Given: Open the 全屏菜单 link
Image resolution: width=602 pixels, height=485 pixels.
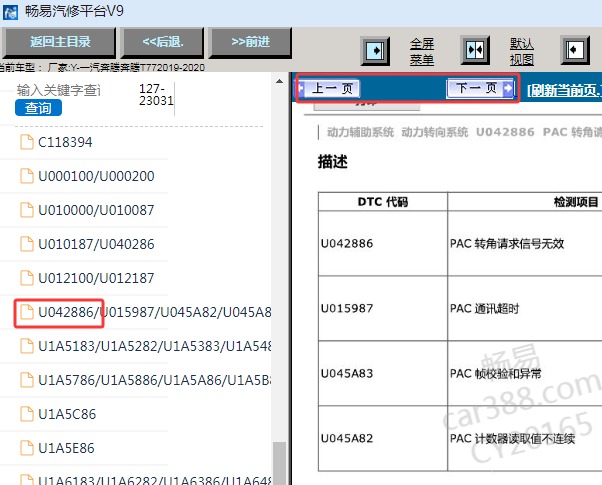Looking at the screenshot, I should (422, 51).
